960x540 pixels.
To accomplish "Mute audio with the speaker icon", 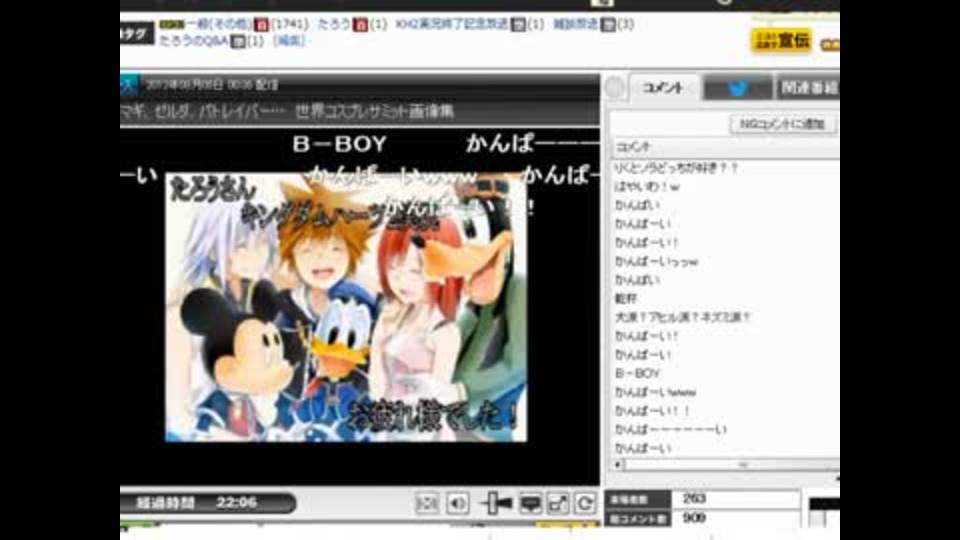I will 457,503.
